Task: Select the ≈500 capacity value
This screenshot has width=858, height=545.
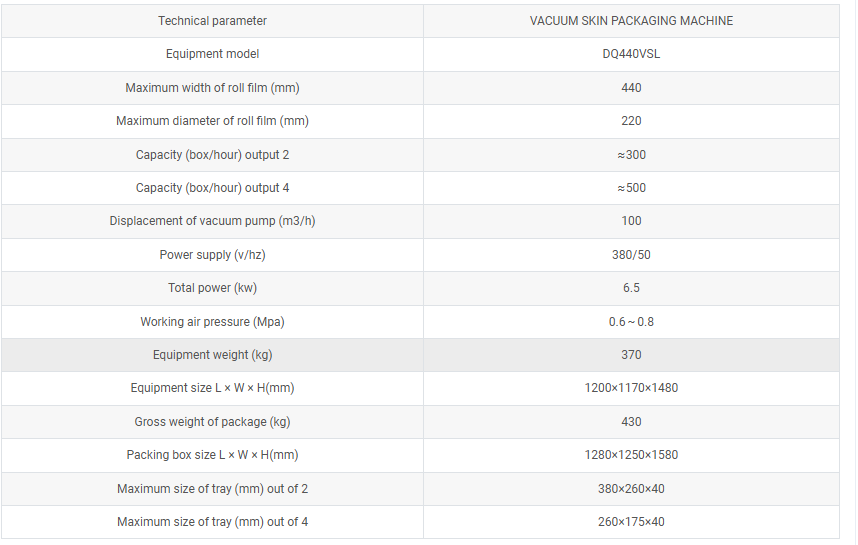Action: click(631, 188)
